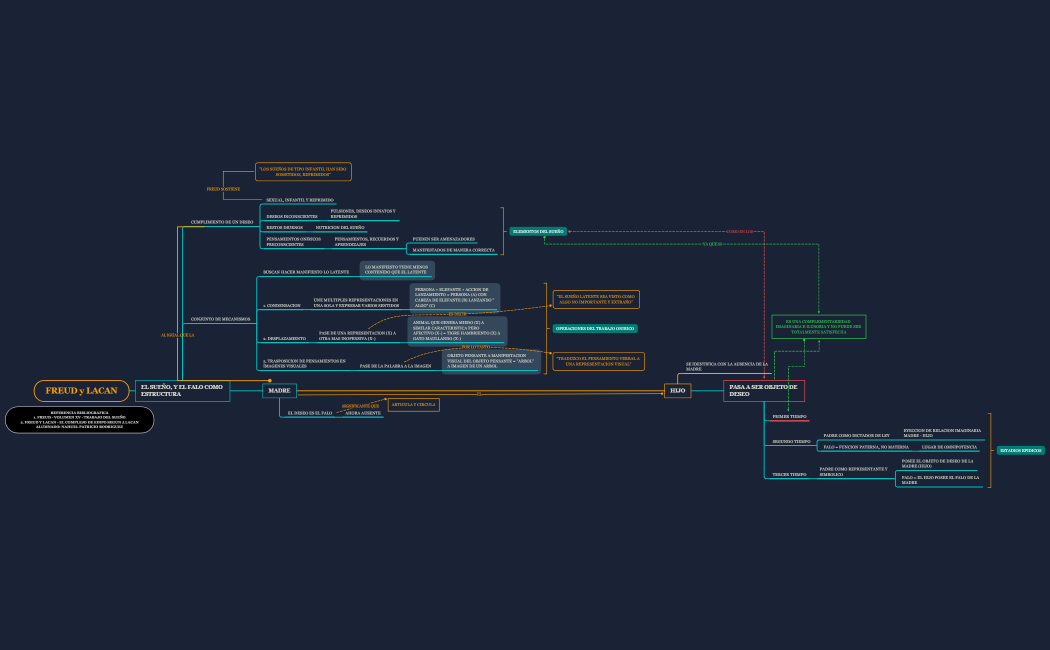Select the REFERENCIA BIBLIOGRAFICA note box

(80, 420)
